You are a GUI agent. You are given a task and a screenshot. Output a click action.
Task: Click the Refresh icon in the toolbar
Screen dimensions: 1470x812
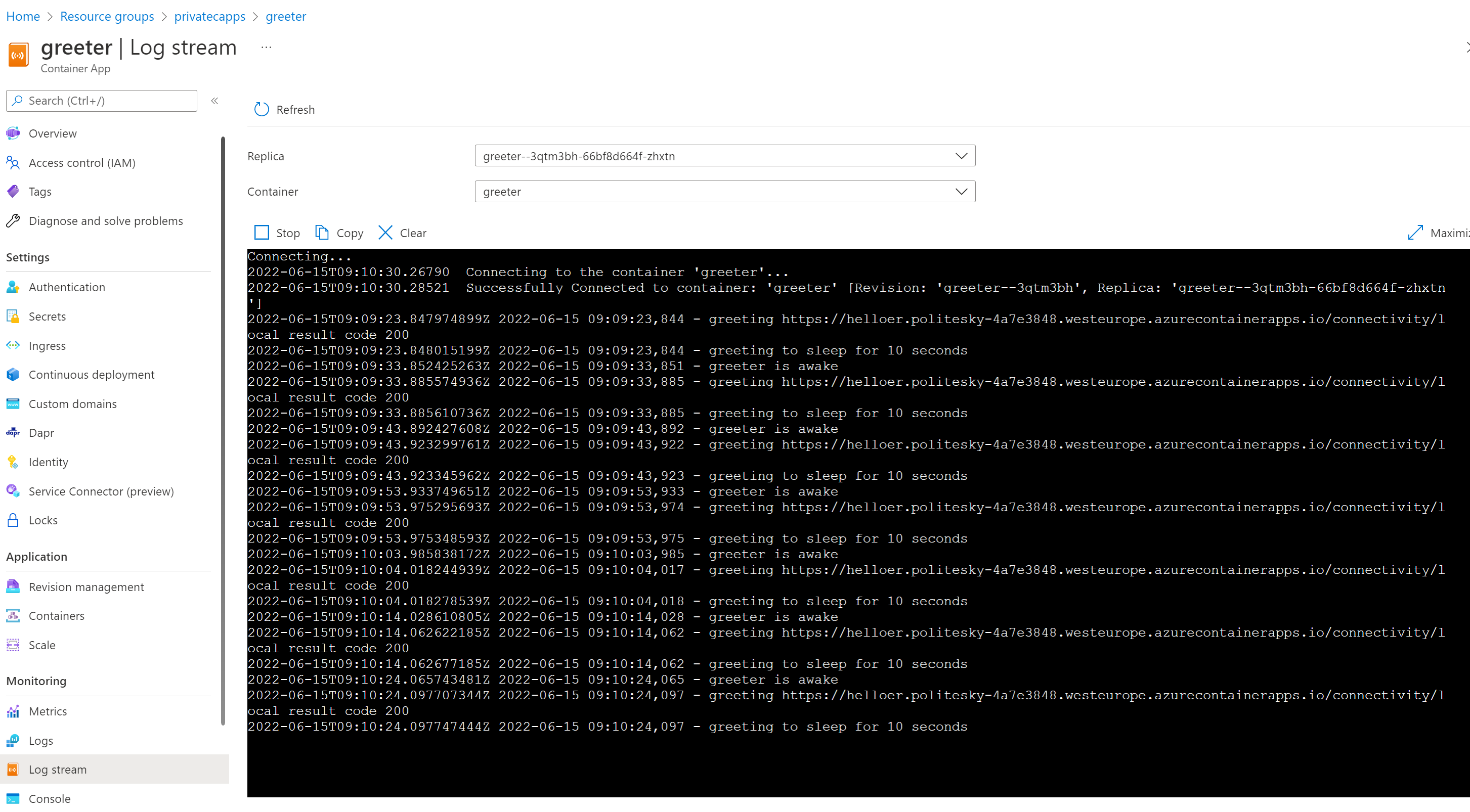(x=262, y=110)
